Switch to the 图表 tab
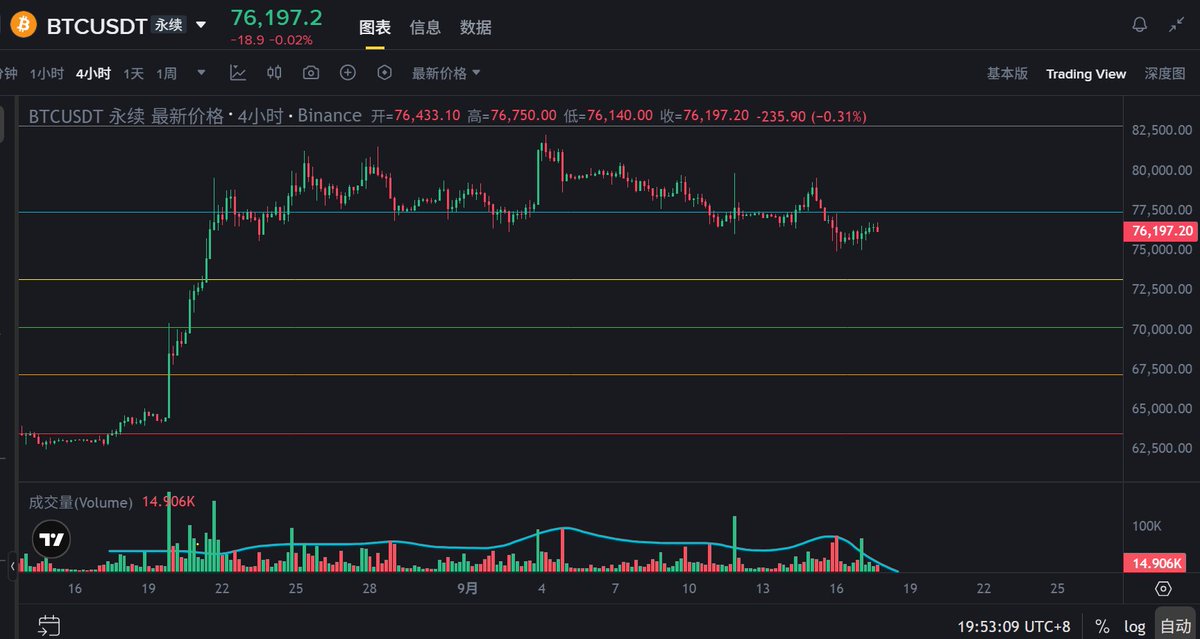The width and height of the screenshot is (1200, 639). coord(375,27)
